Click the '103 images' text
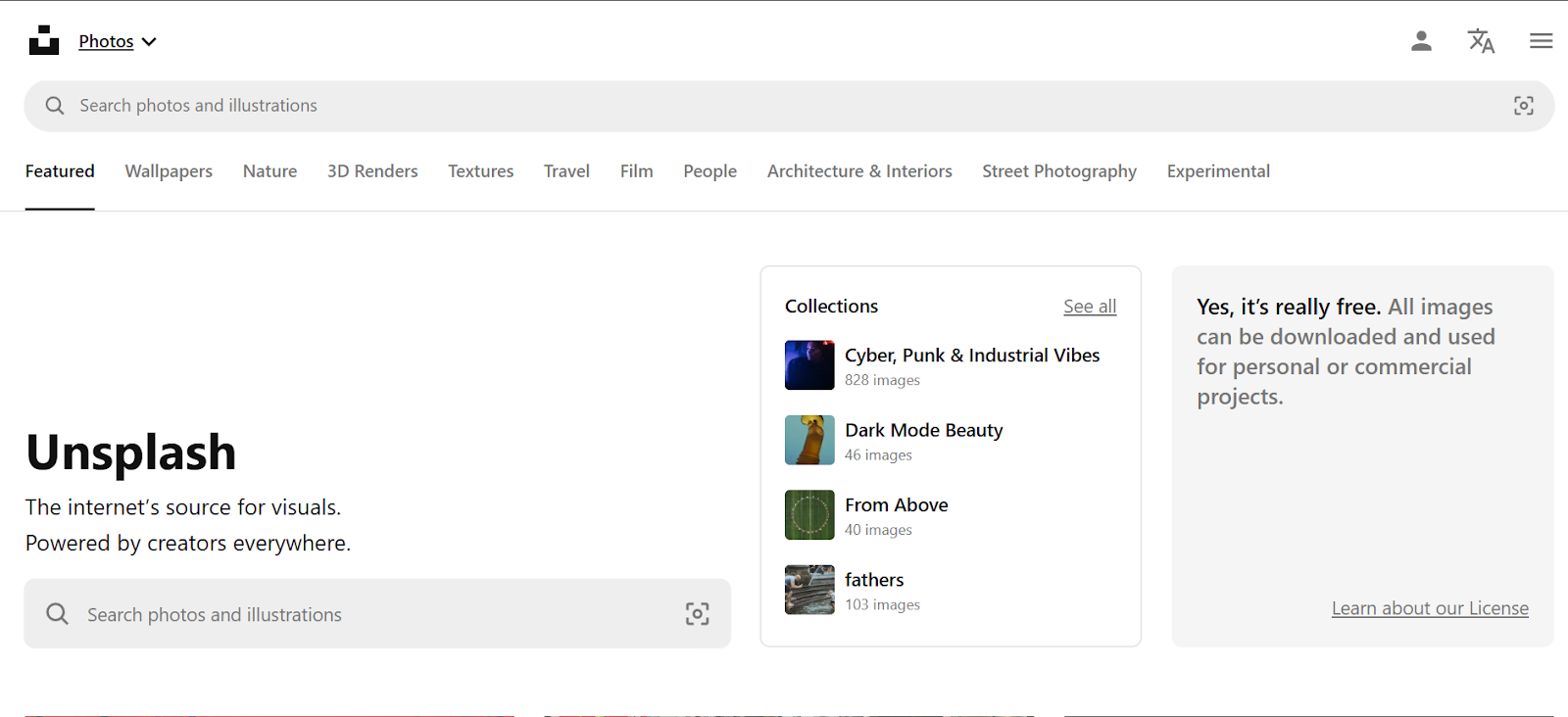Screen dimensions: 1568x717 click(x=882, y=605)
